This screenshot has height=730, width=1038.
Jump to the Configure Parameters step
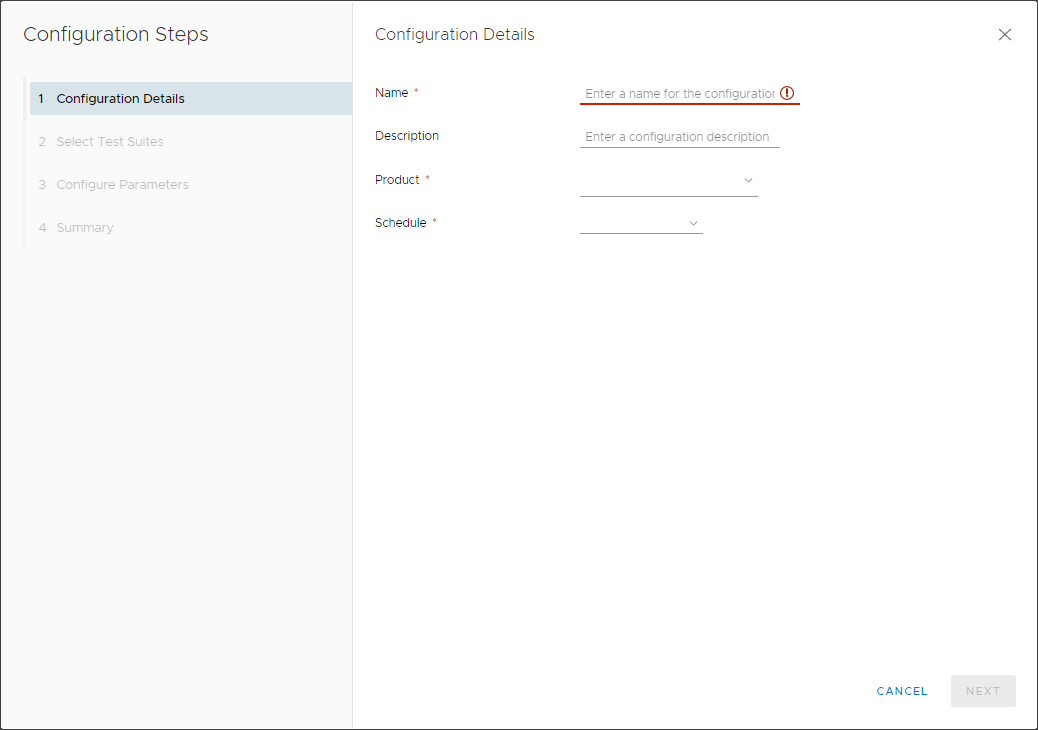[x=122, y=185]
